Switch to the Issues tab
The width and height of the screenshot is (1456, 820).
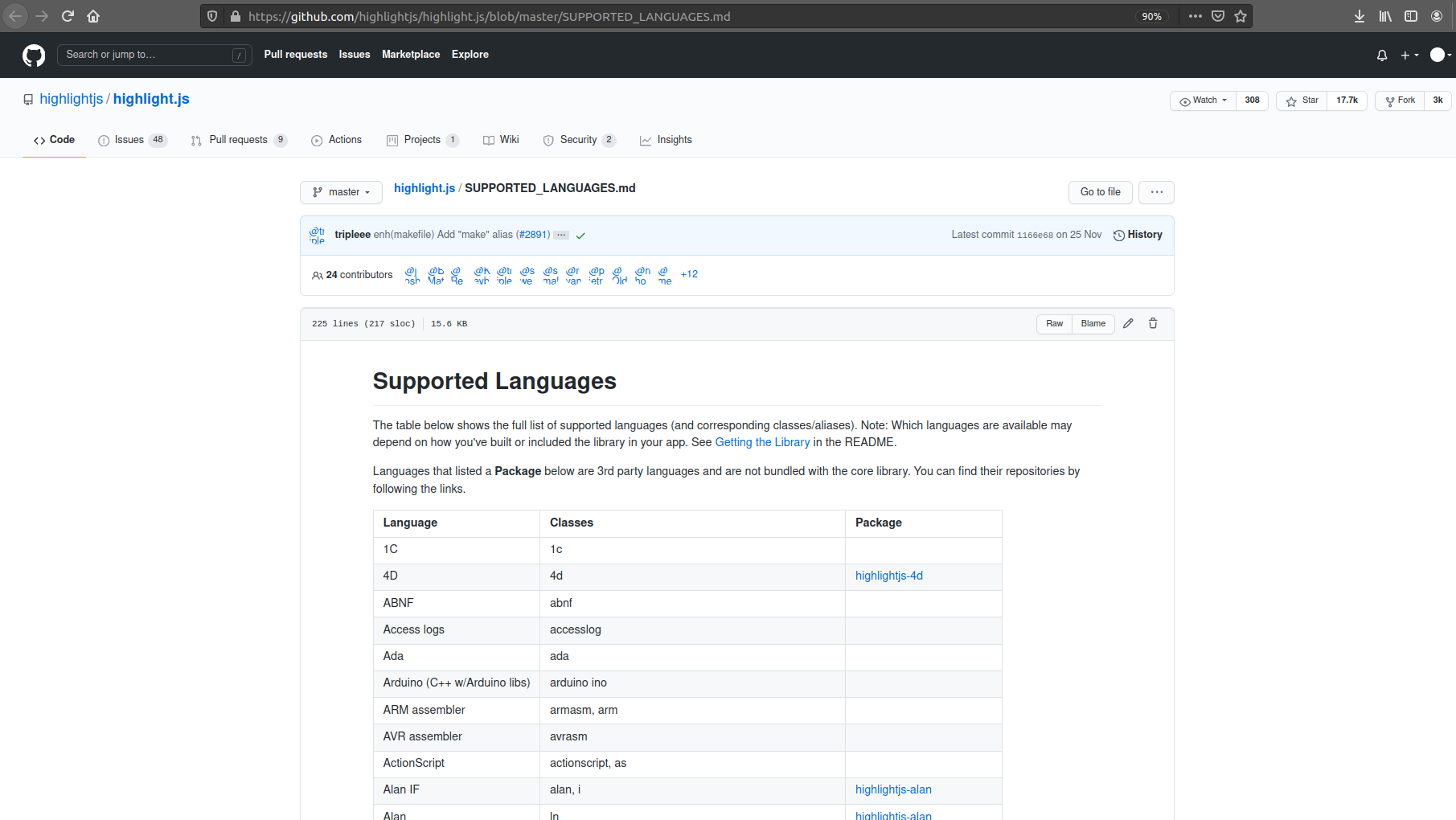click(132, 140)
